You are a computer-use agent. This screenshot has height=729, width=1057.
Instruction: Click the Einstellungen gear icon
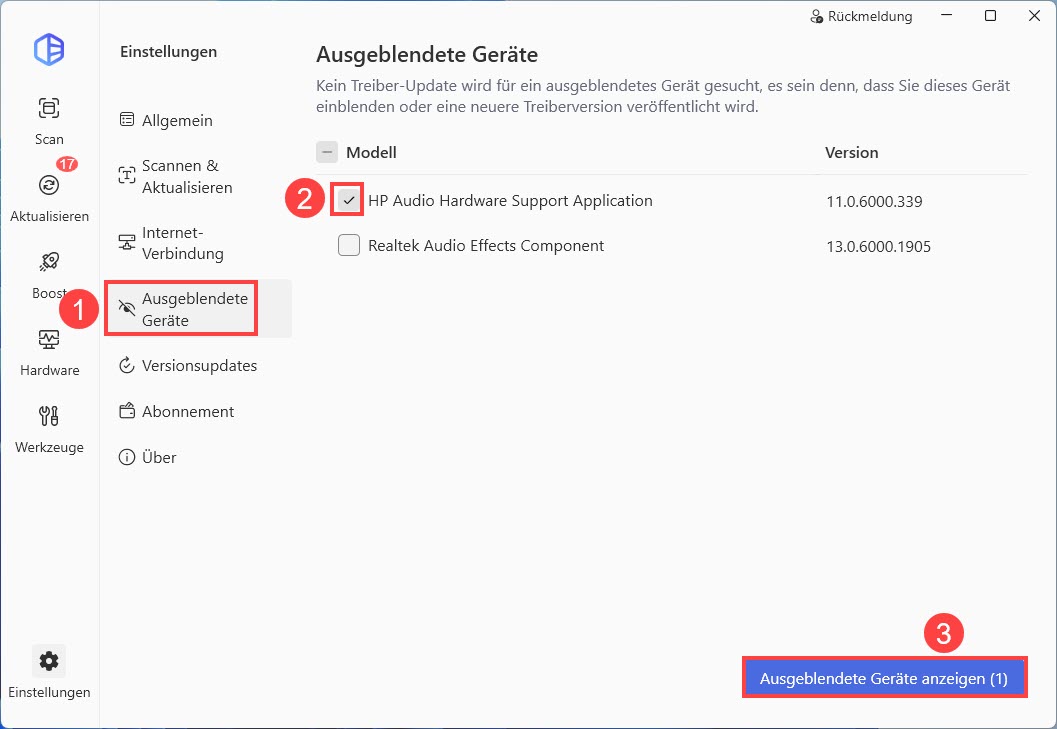pyautogui.click(x=49, y=661)
